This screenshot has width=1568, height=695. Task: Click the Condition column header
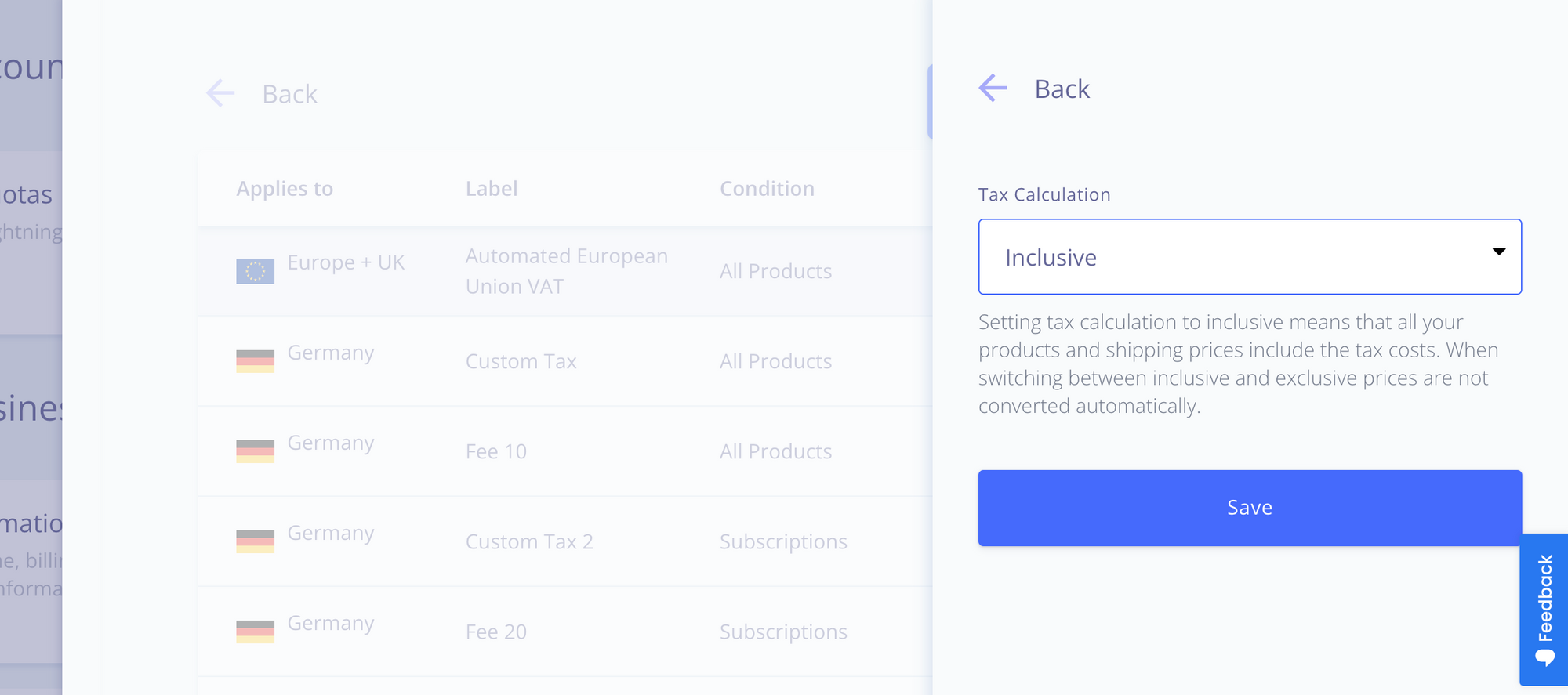point(767,189)
